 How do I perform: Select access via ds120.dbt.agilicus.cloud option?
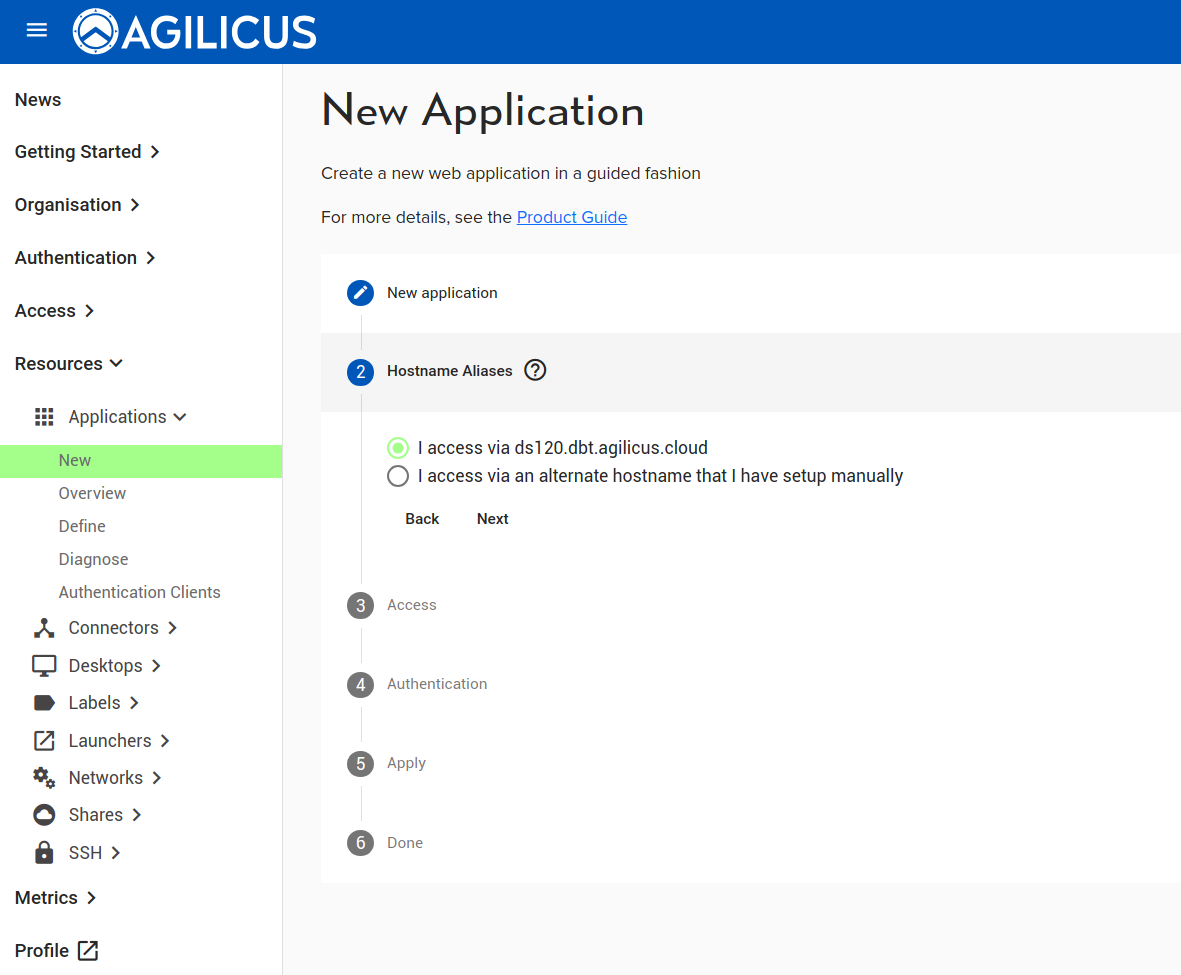tap(398, 448)
